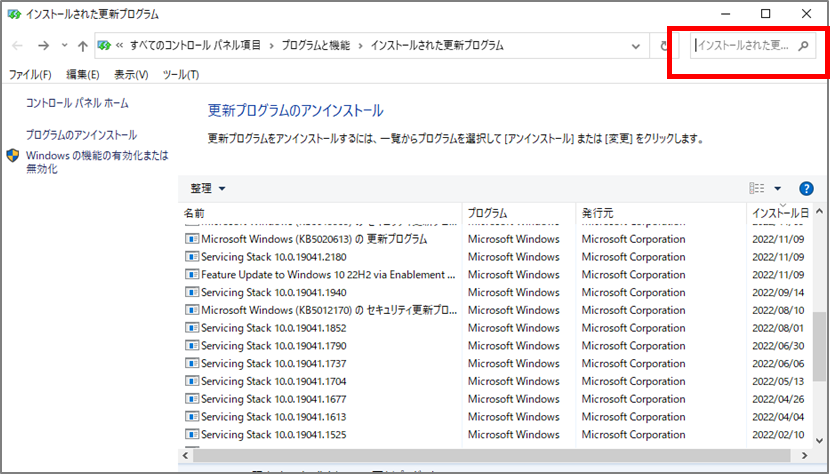Open コントロール パネル ホーム link

click(77, 103)
